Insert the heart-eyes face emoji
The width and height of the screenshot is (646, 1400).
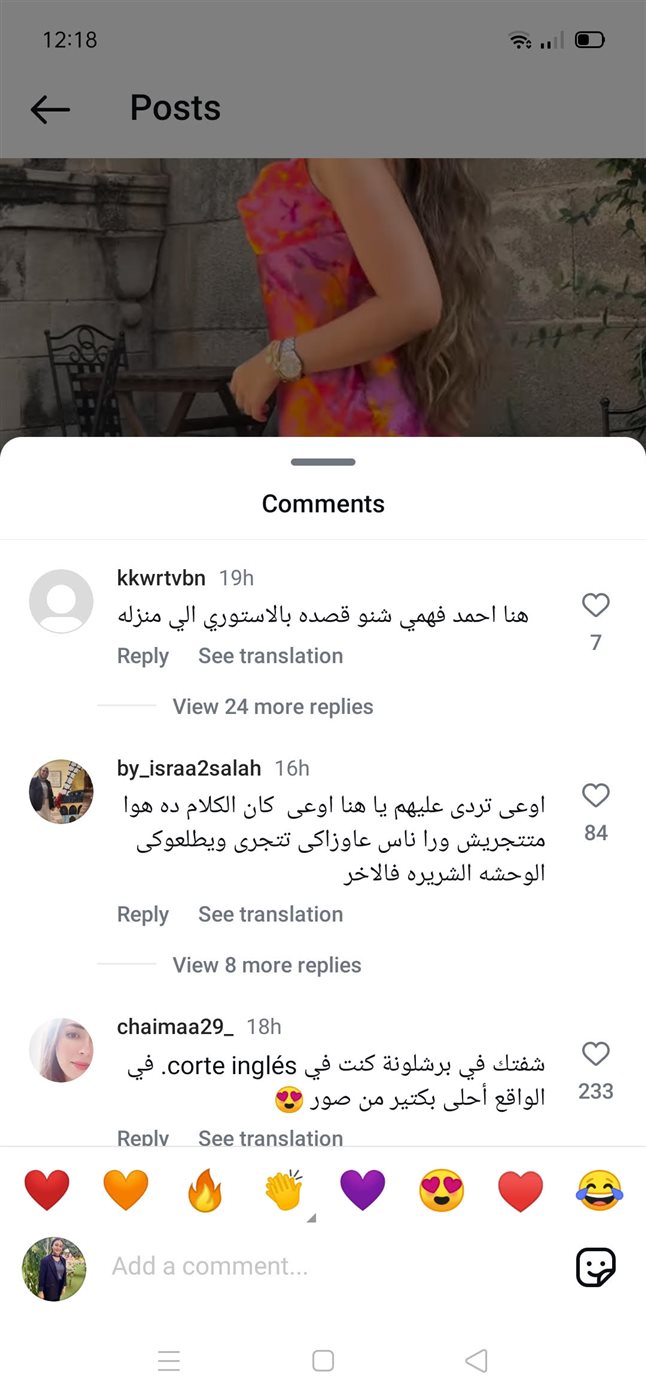(x=442, y=1192)
